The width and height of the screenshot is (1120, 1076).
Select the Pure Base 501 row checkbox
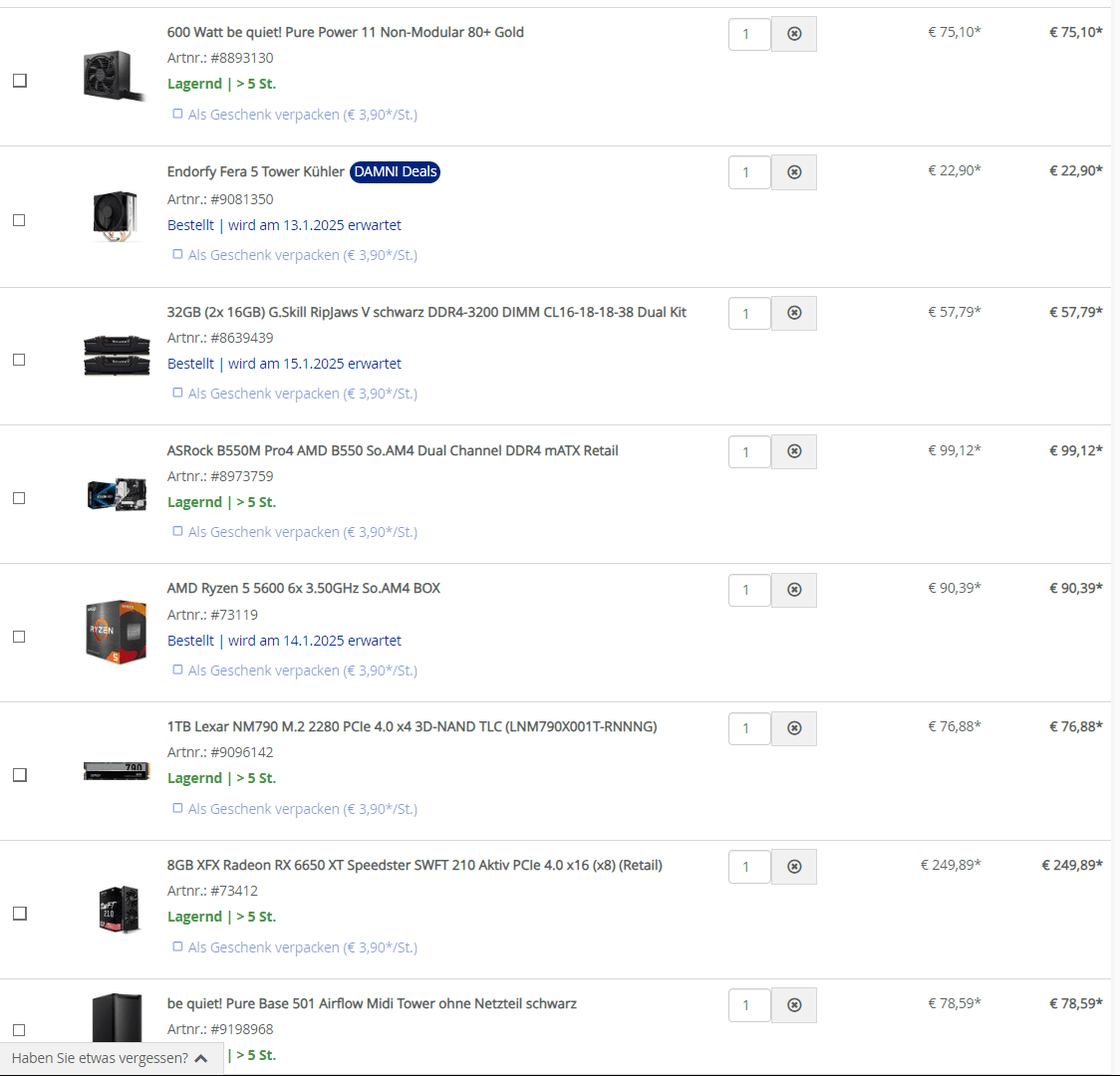click(19, 1030)
